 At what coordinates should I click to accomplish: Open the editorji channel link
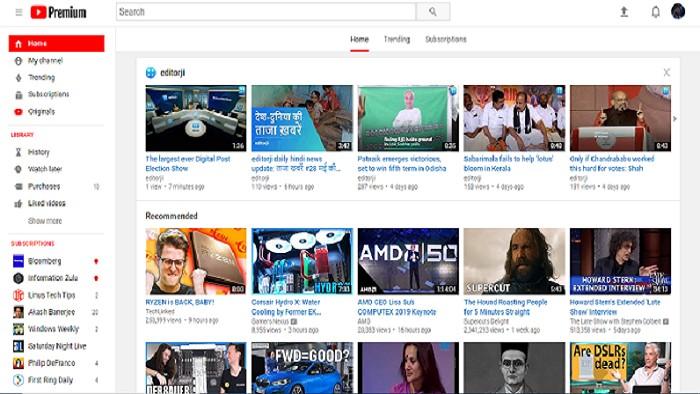point(172,72)
